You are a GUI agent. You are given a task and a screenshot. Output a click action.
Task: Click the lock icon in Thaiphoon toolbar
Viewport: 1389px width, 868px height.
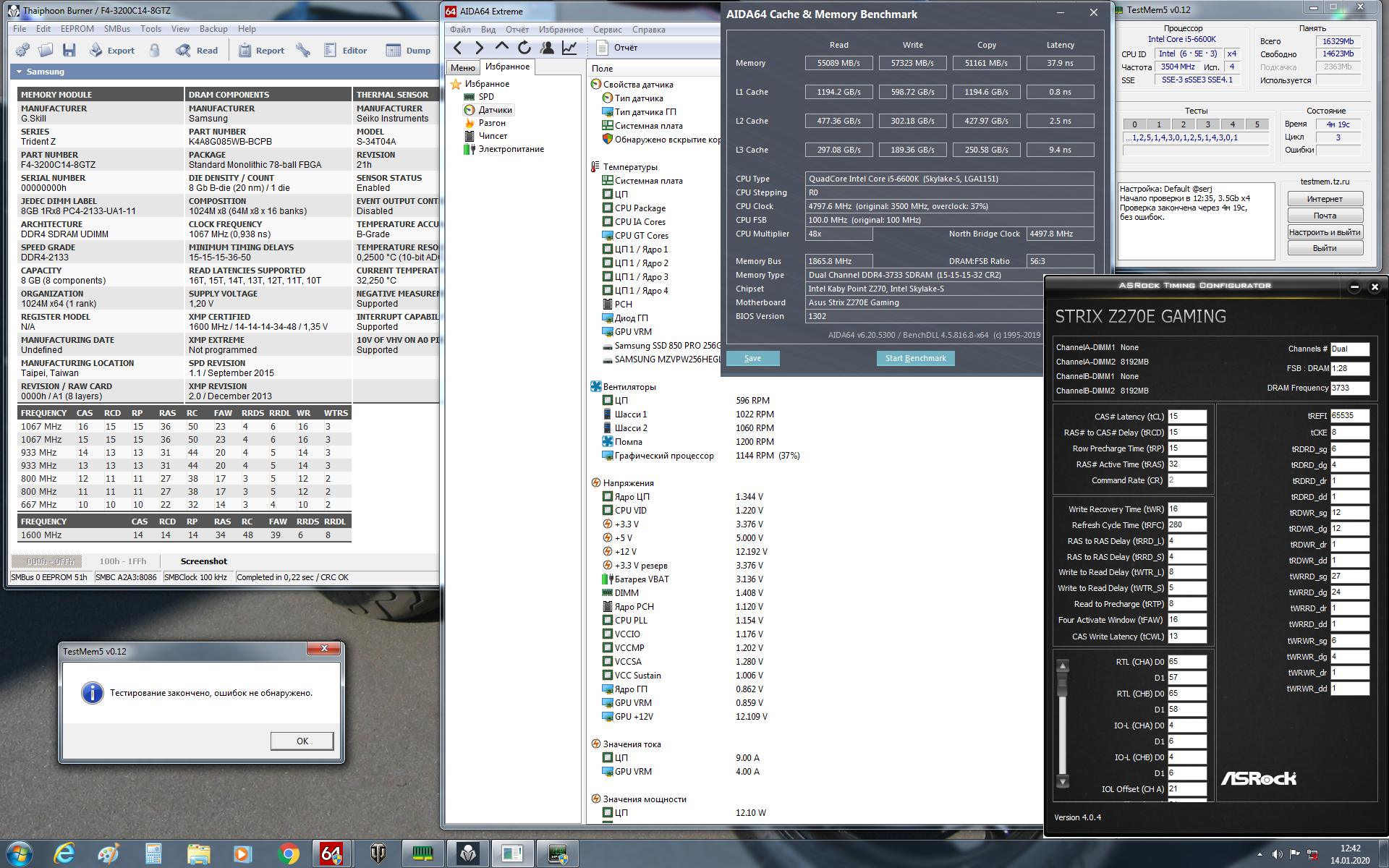[154, 50]
